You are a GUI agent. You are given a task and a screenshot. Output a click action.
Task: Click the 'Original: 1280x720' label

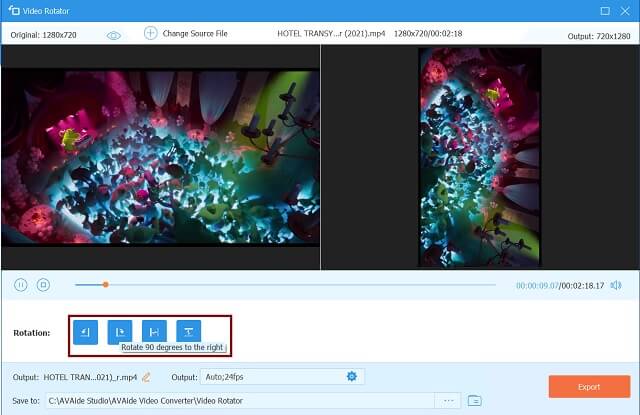(x=43, y=35)
